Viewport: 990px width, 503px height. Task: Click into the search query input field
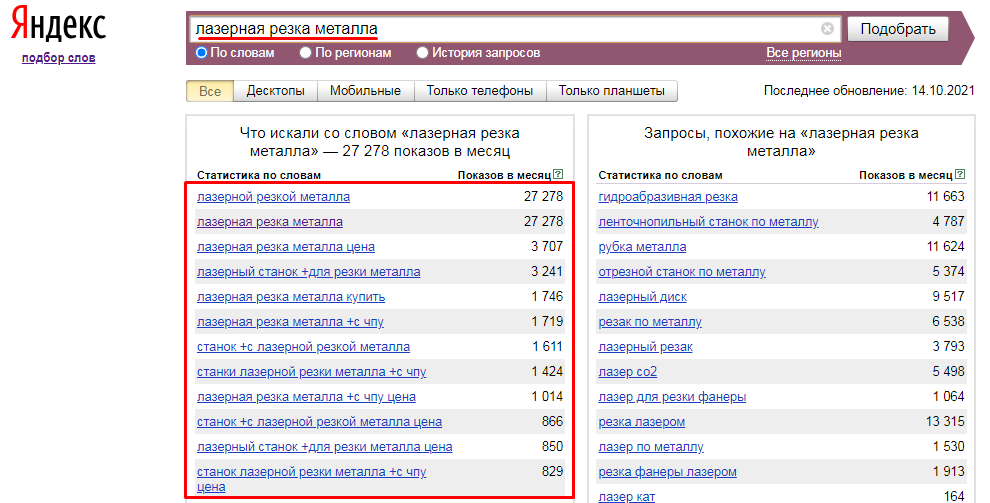500,29
